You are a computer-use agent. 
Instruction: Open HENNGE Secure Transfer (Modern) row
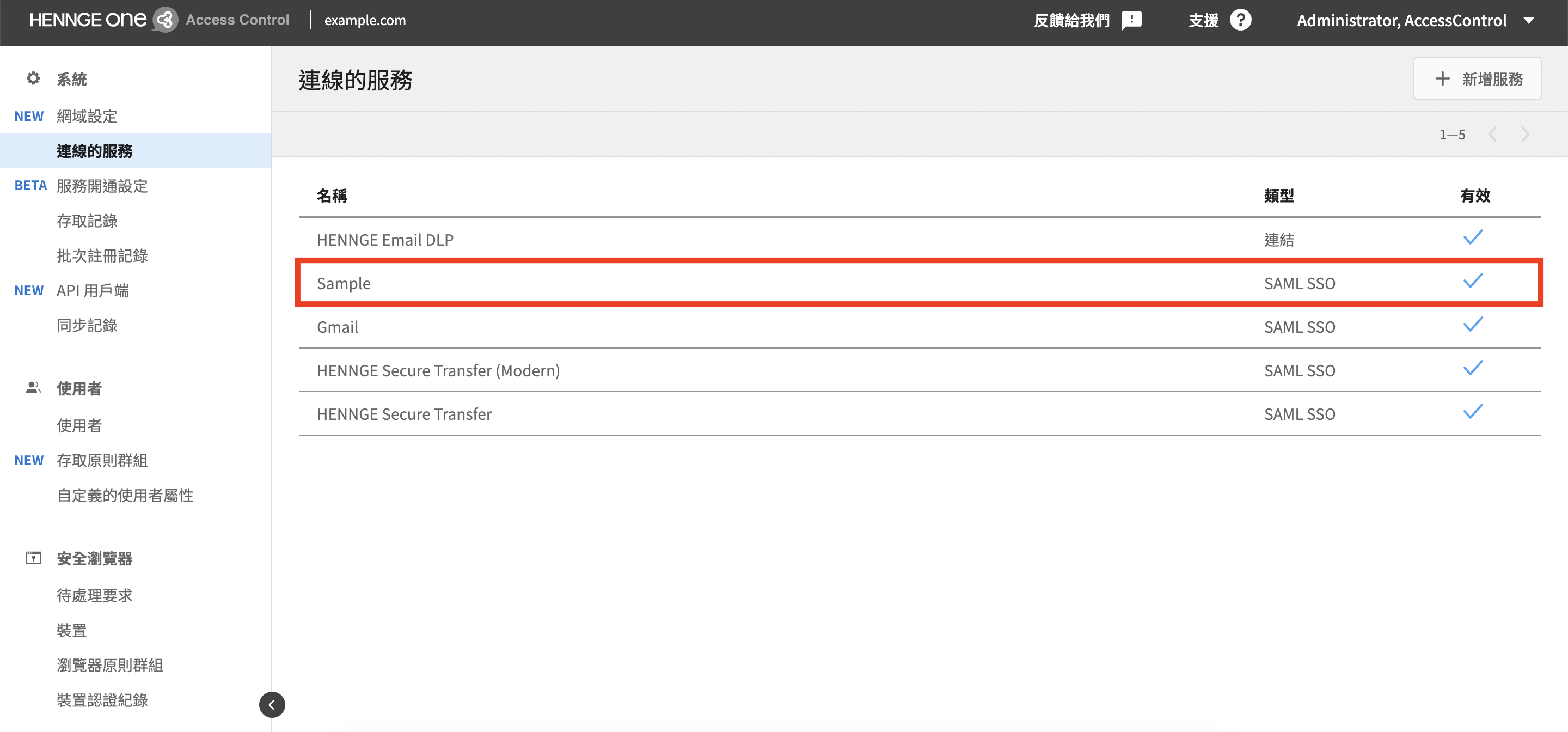tap(920, 370)
